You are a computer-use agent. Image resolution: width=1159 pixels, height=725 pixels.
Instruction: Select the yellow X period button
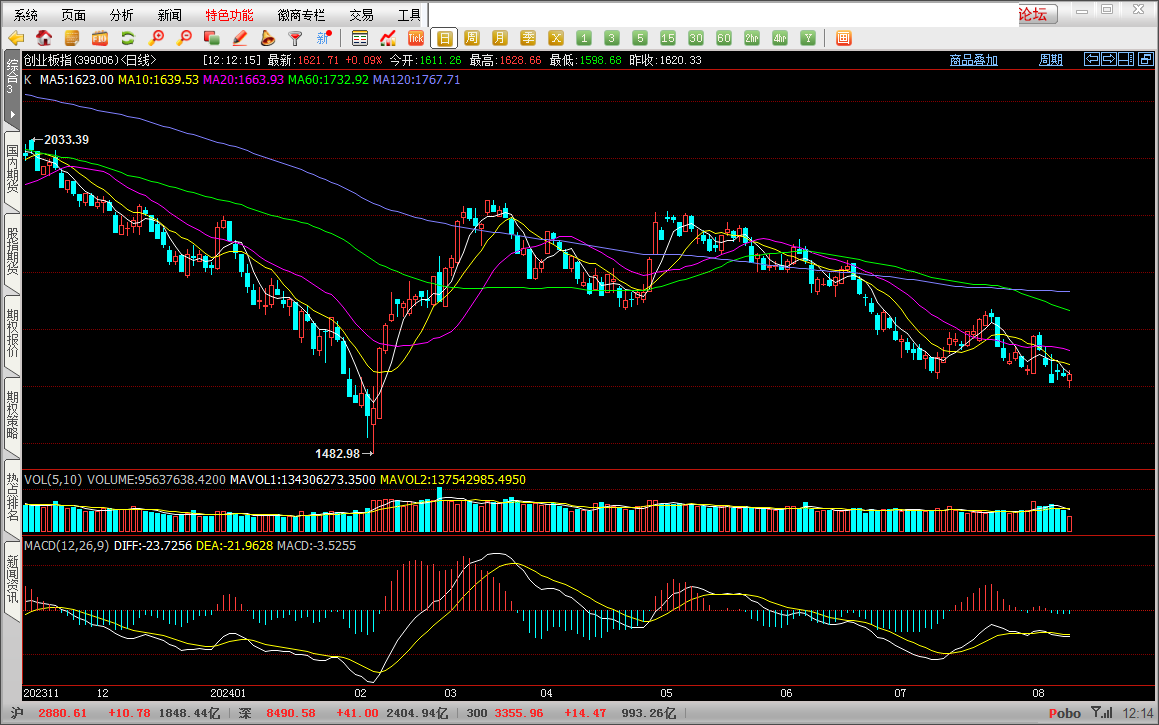pyautogui.click(x=556, y=38)
